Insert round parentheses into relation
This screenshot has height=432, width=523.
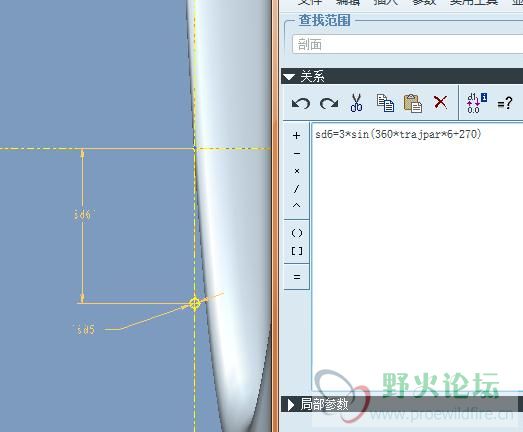pos(297,233)
